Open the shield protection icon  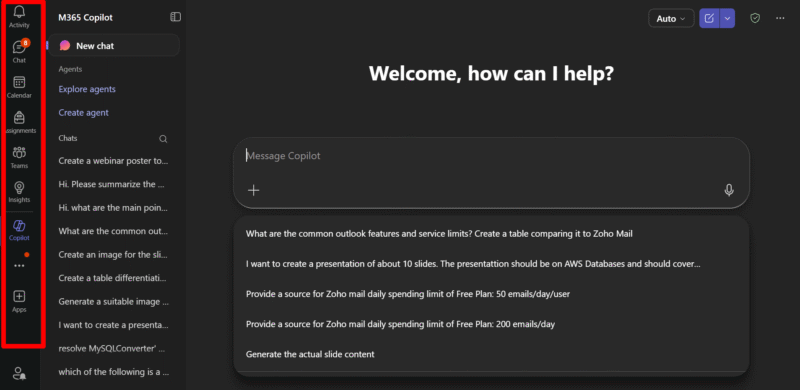(755, 18)
